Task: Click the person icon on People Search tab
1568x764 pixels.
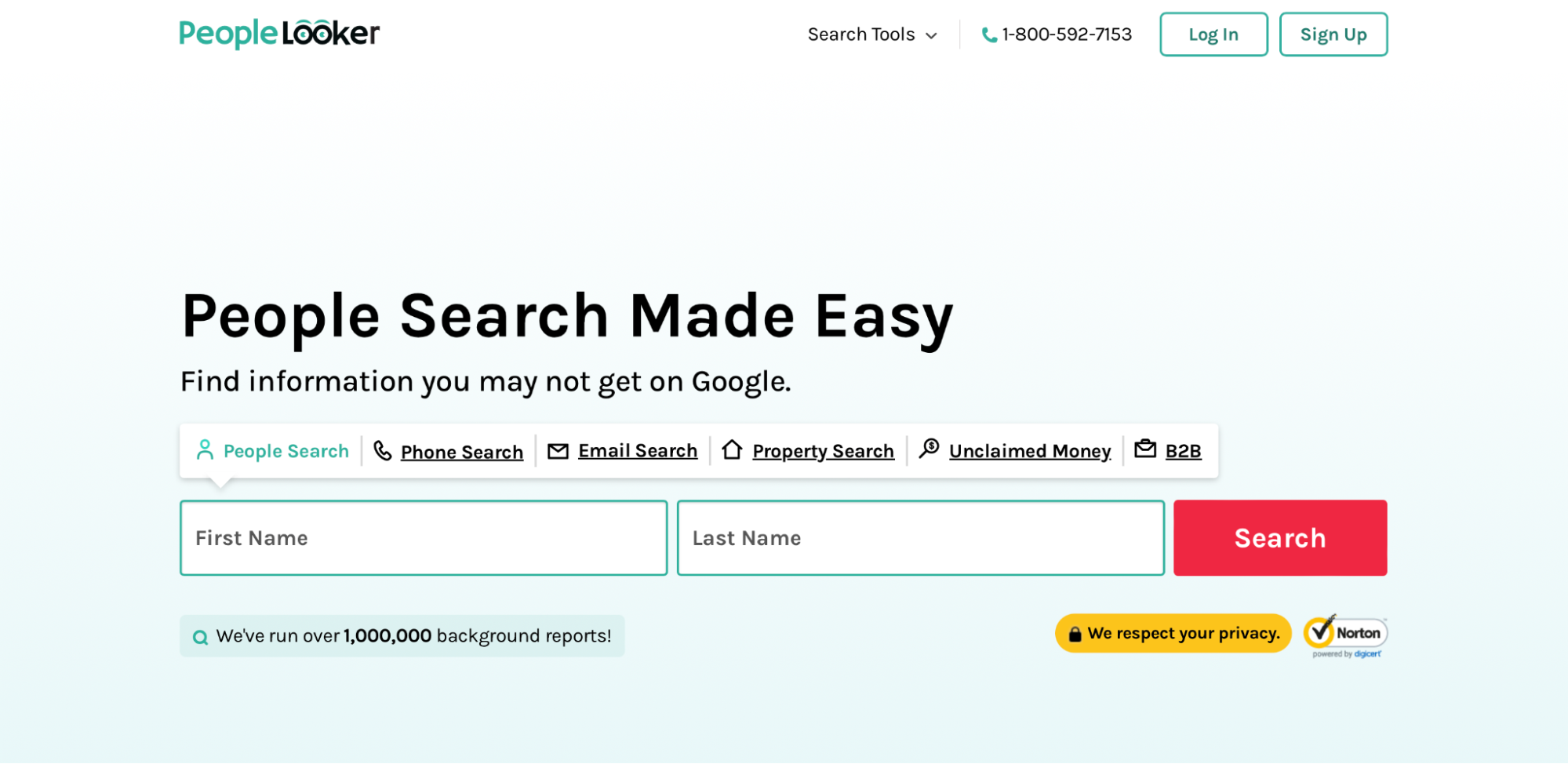Action: pyautogui.click(x=205, y=449)
